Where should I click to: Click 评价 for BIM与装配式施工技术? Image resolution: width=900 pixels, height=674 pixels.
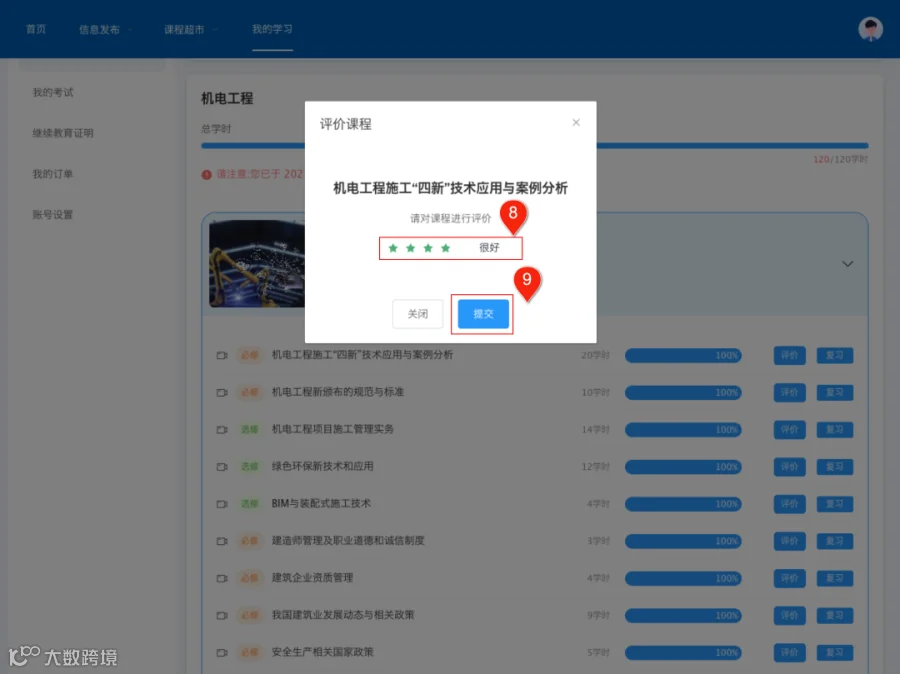pos(789,504)
